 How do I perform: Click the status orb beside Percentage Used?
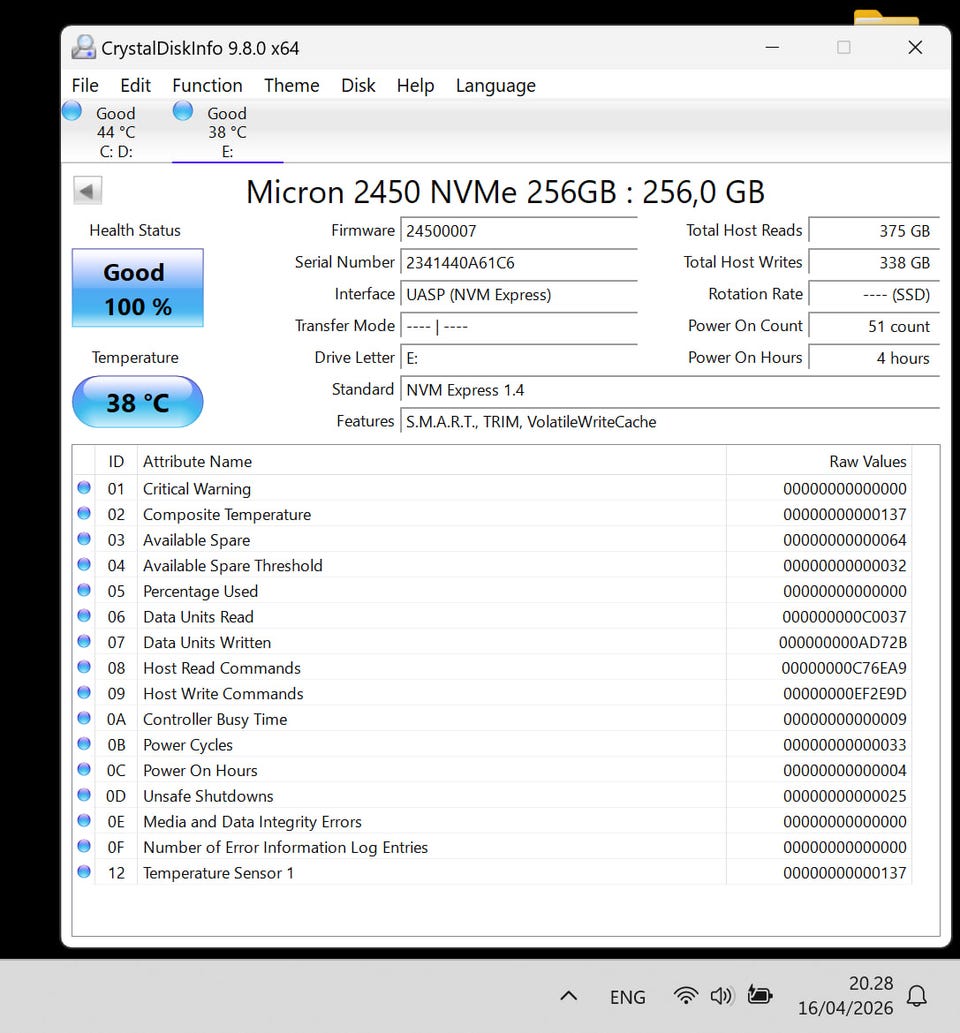84,591
